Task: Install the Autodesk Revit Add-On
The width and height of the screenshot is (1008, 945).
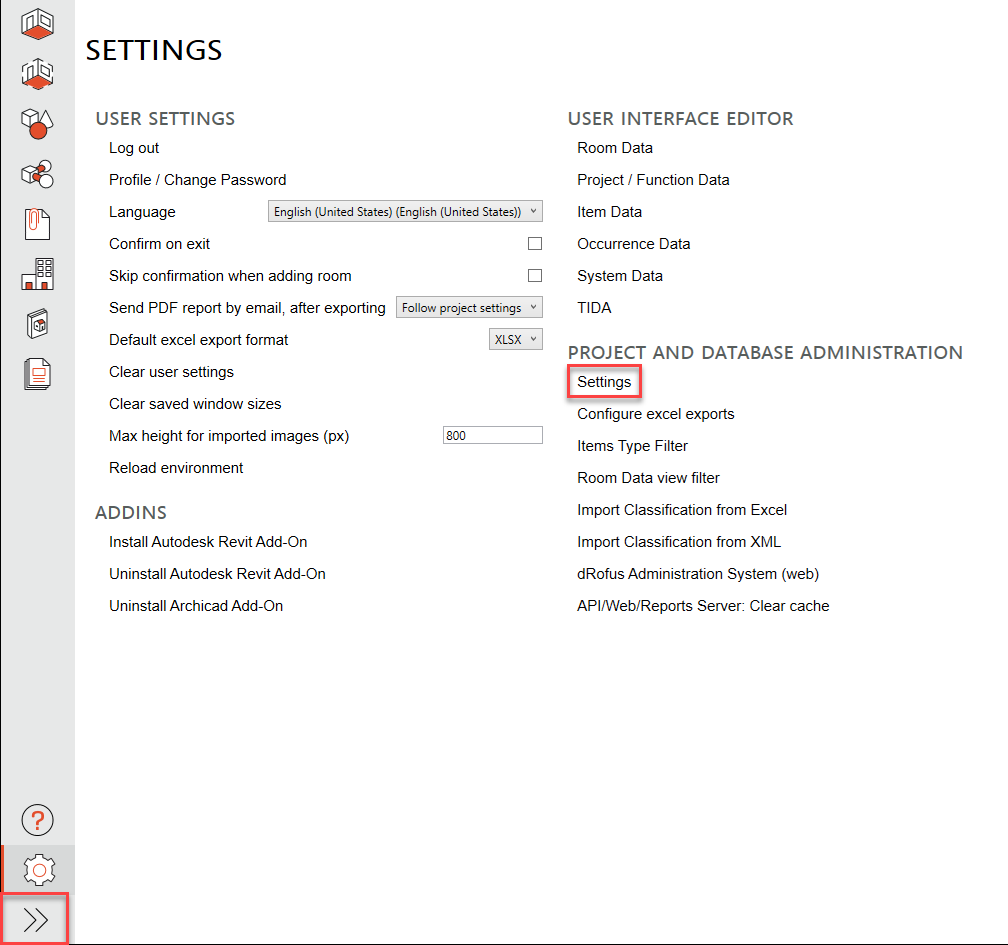Action: [207, 541]
